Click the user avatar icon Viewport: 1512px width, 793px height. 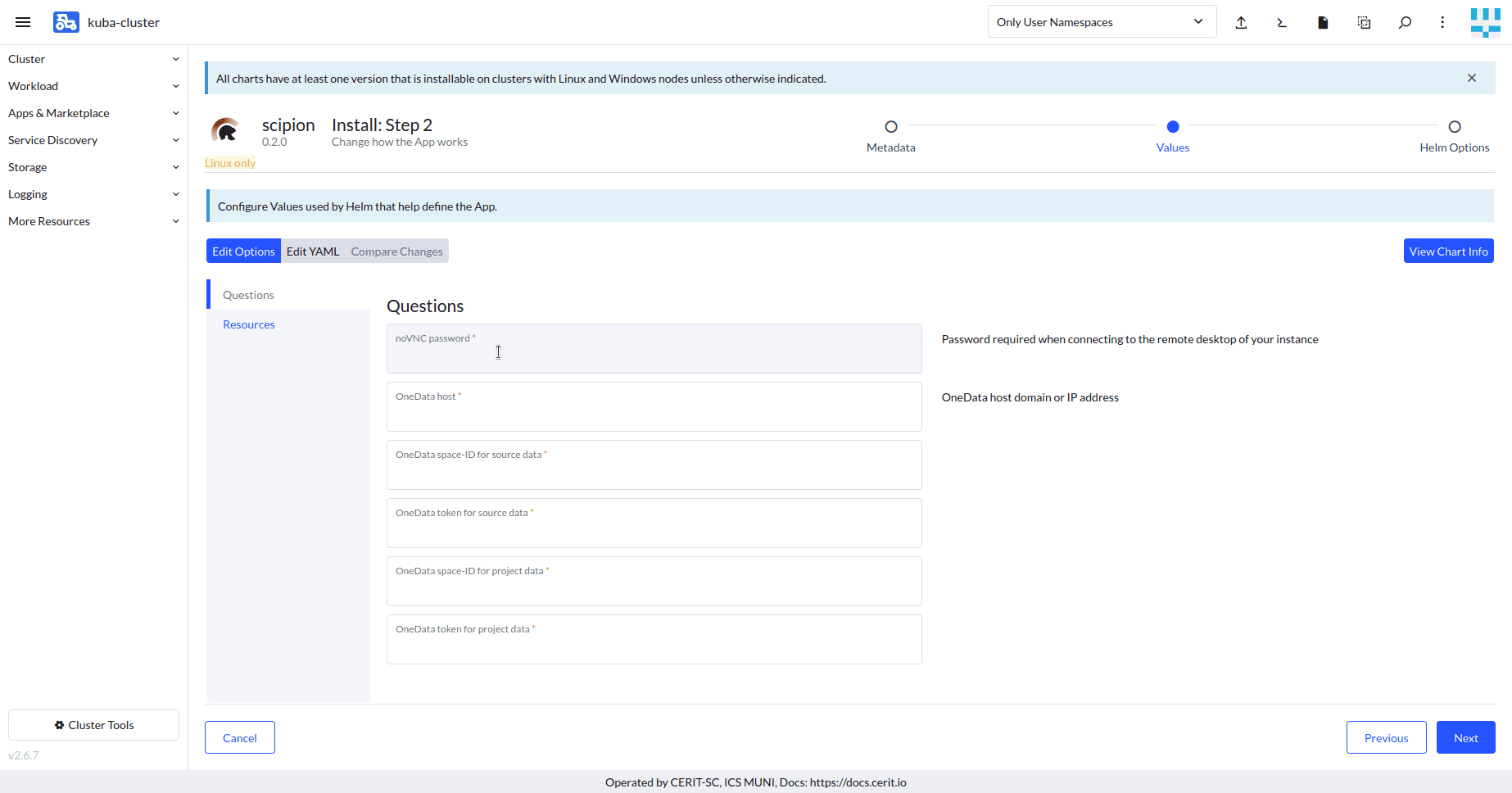[1485, 22]
